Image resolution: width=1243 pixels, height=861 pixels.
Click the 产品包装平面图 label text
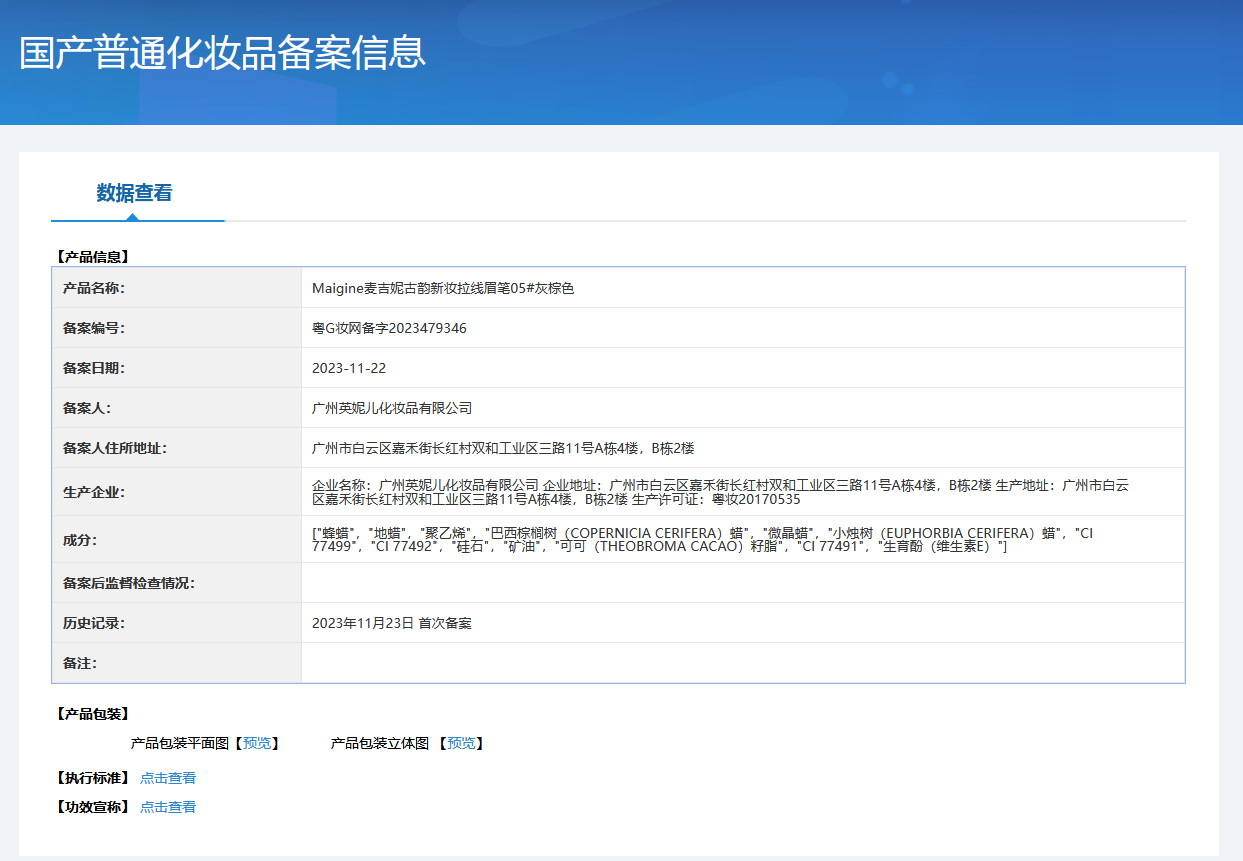(x=179, y=743)
